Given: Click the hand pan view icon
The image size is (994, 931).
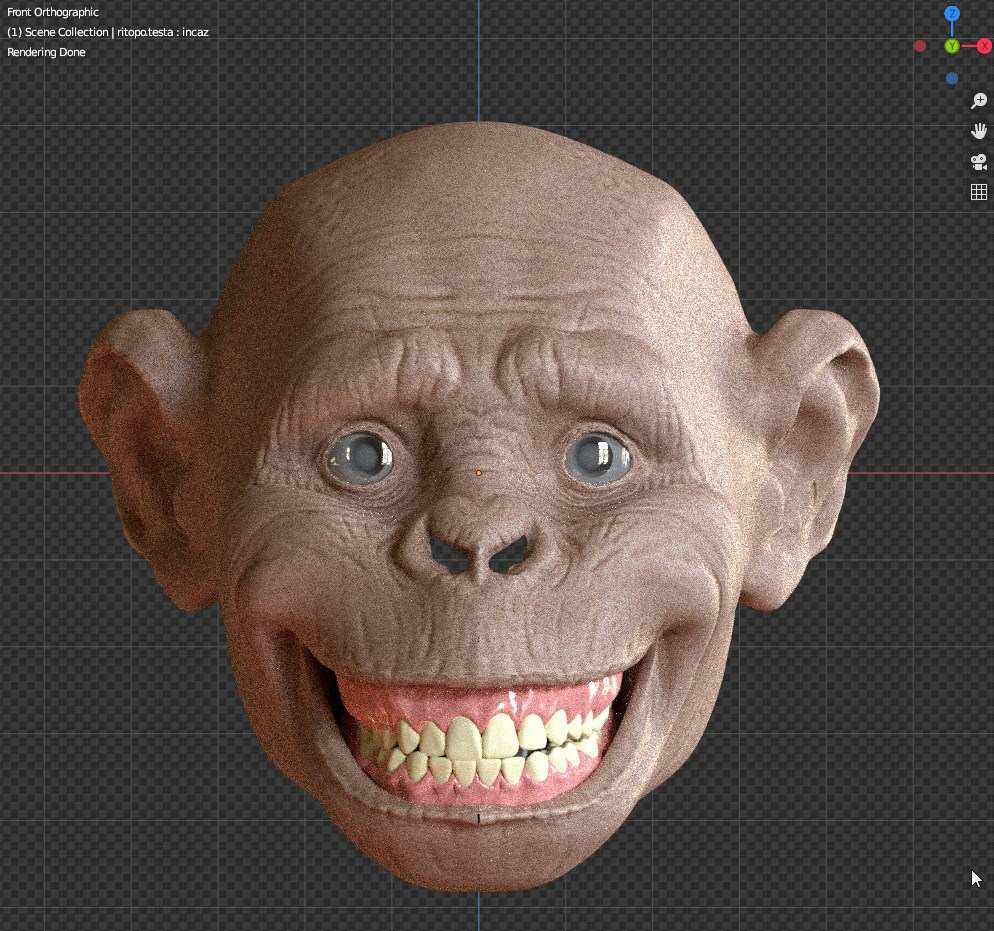Looking at the screenshot, I should pos(979,131).
